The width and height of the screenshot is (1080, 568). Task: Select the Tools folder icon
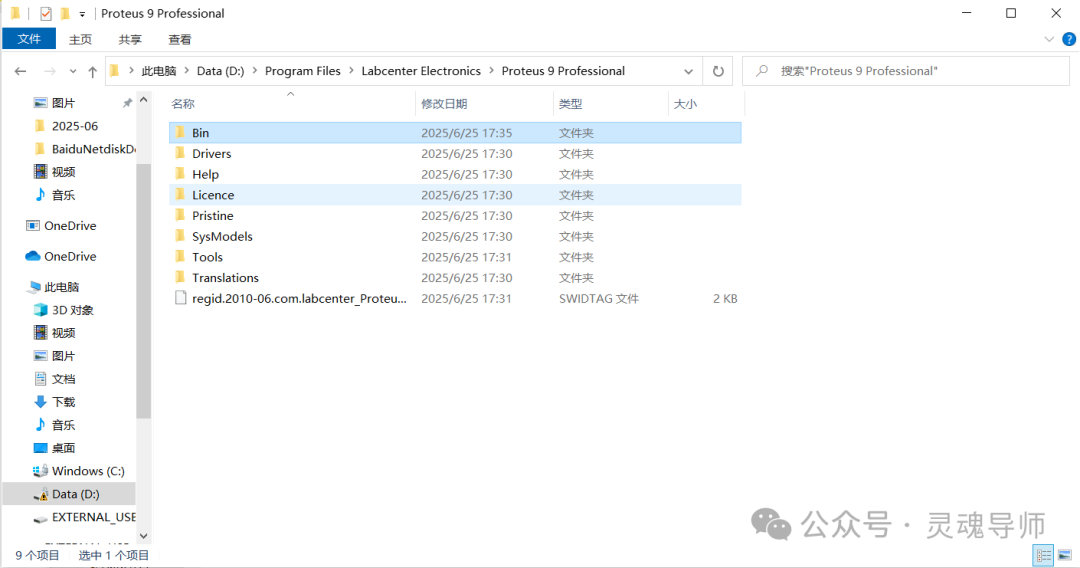click(x=180, y=256)
